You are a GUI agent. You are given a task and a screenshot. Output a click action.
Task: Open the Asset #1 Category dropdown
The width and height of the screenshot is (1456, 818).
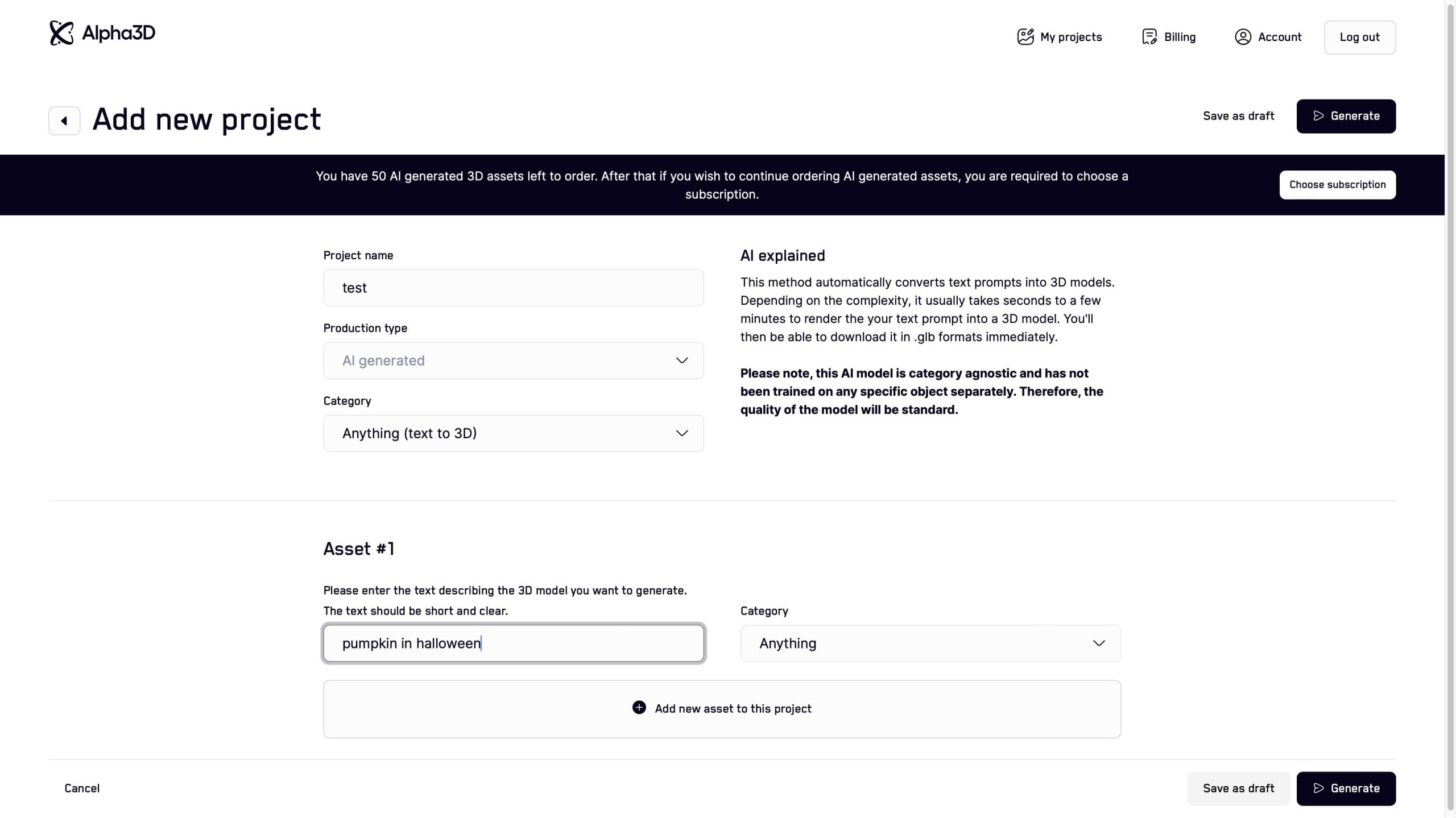point(930,643)
